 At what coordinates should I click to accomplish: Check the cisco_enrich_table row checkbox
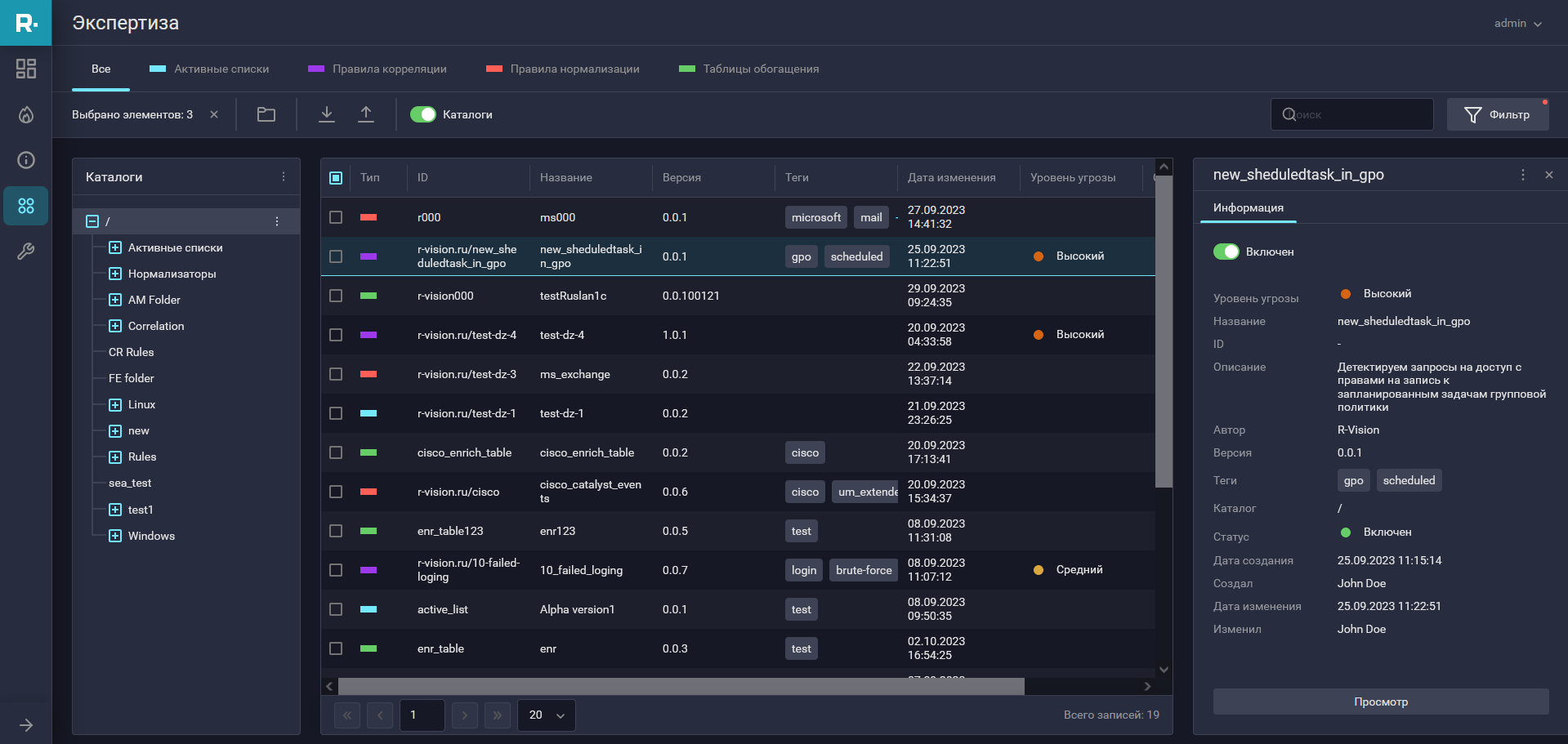(336, 452)
